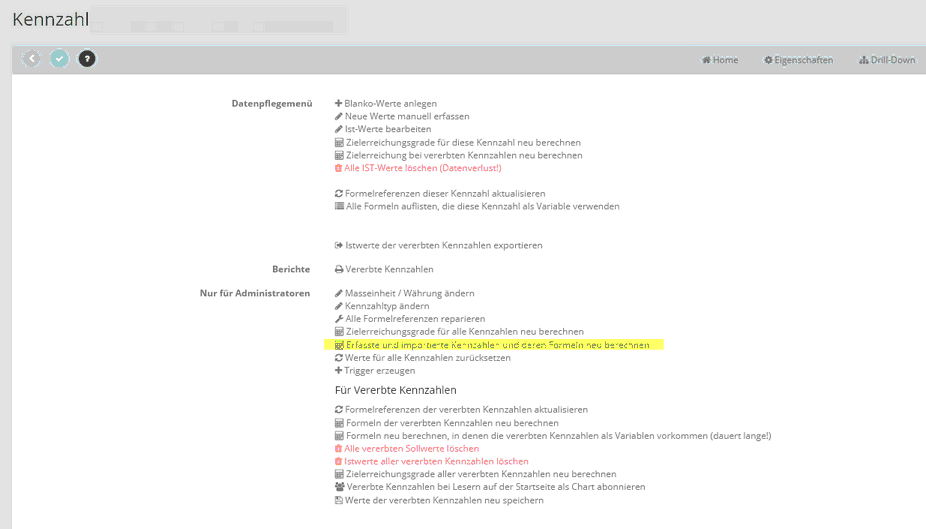Open Ist-Werte bearbeiten
This screenshot has width=926, height=529.
coord(388,129)
